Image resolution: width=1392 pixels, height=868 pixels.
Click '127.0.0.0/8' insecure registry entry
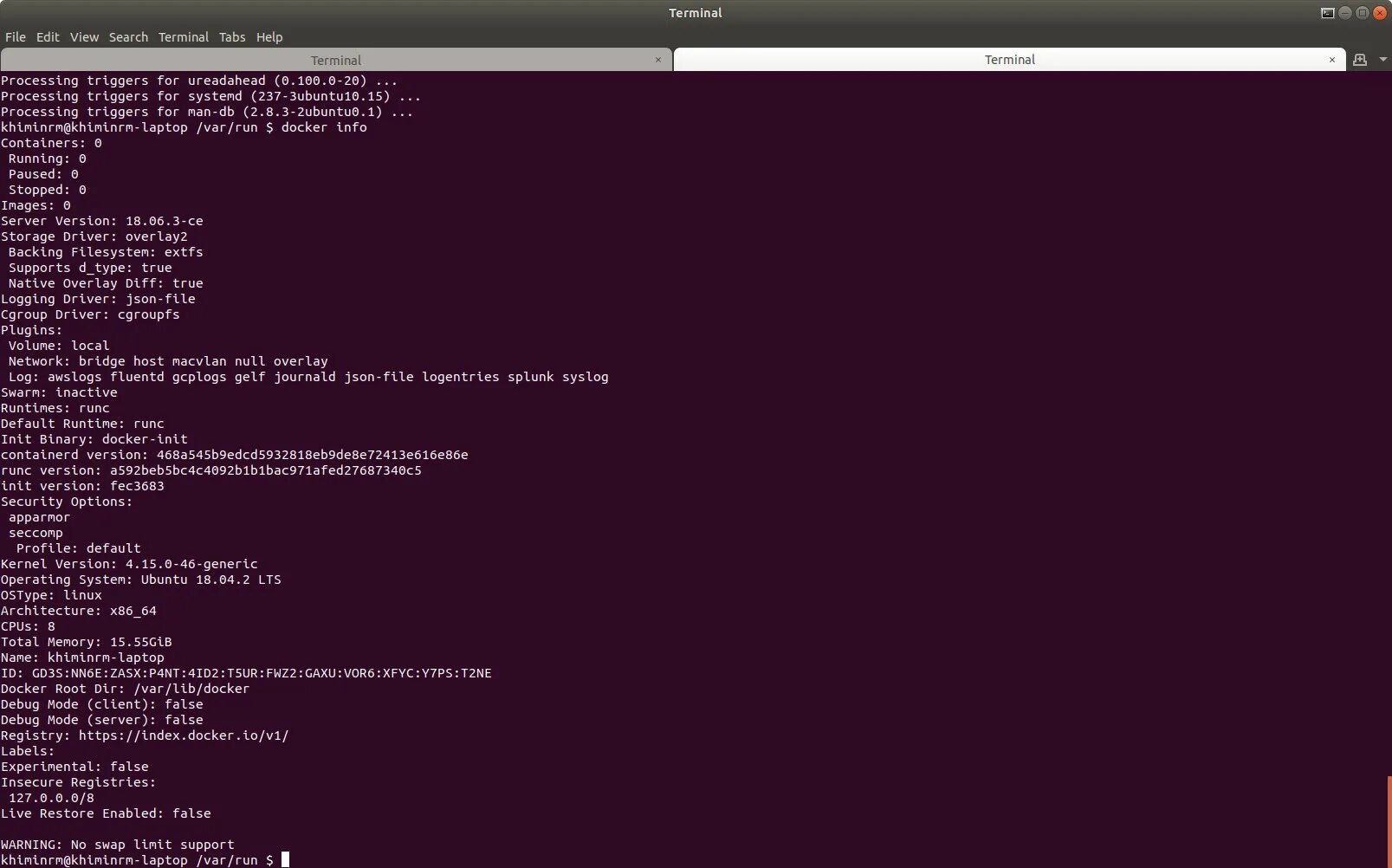point(51,798)
